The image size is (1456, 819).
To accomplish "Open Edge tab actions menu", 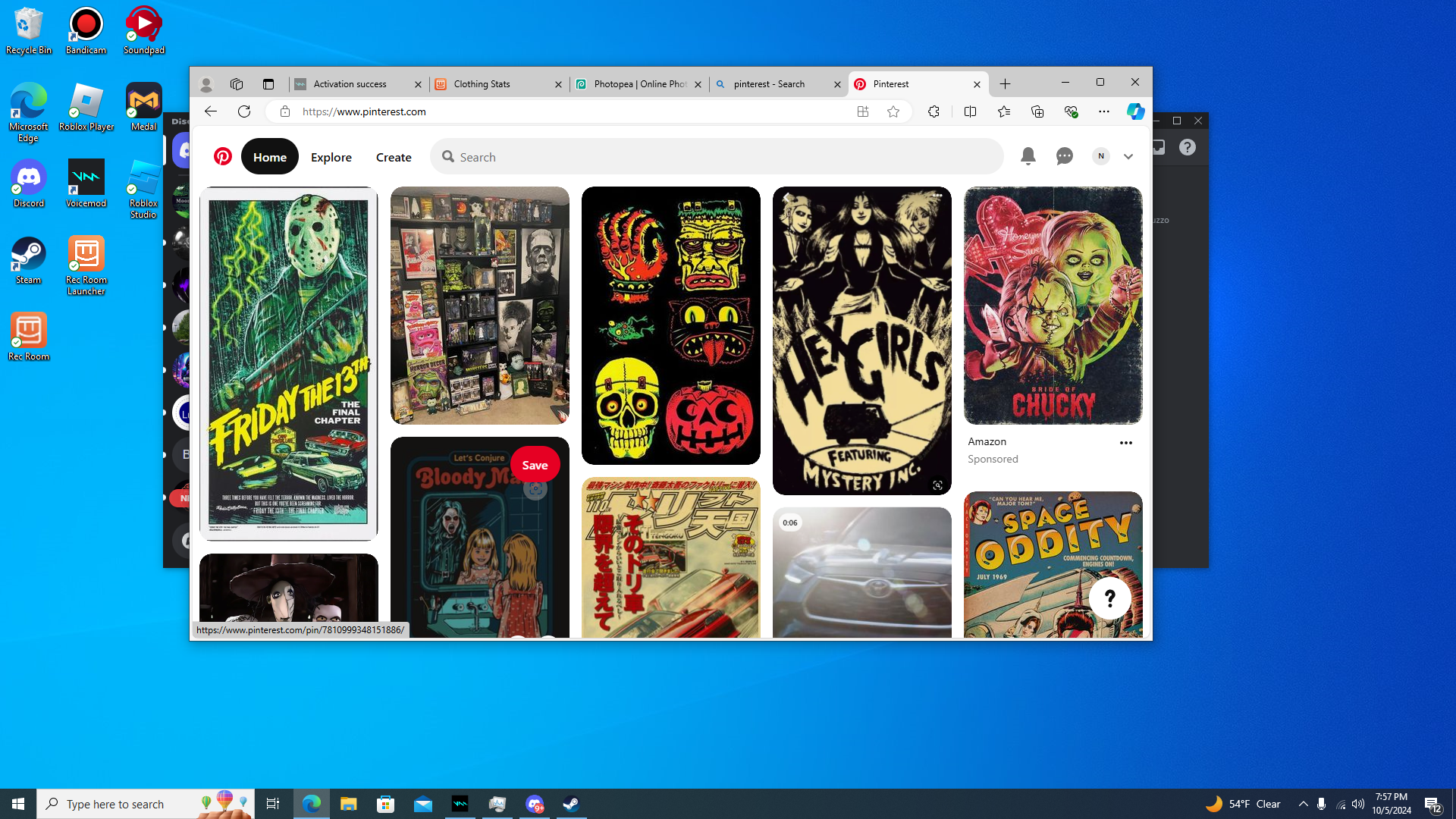I will point(268,84).
